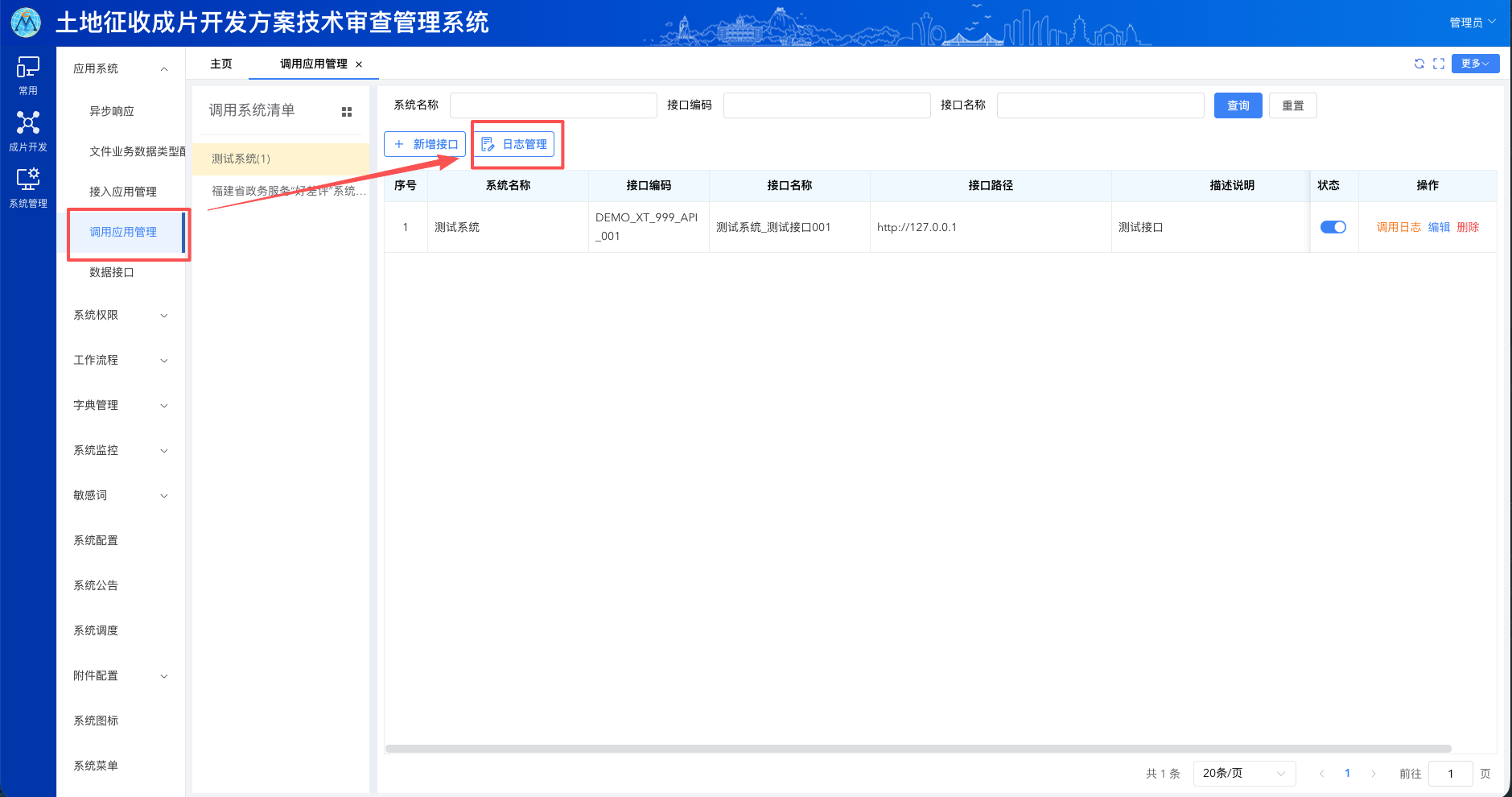Collapse the 应用系统 menu section
This screenshot has height=797, width=1512.
119,68
